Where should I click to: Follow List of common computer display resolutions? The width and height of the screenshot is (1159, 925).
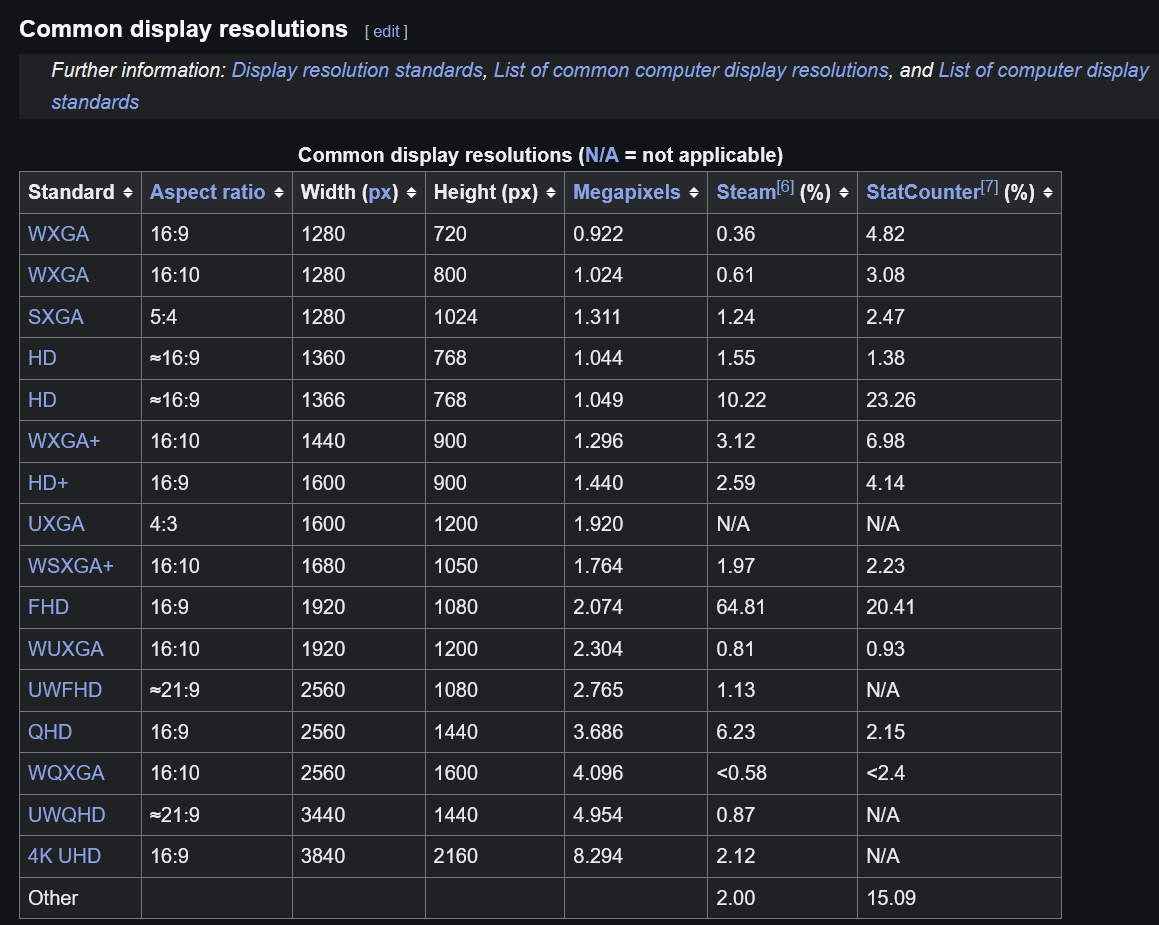coord(690,70)
